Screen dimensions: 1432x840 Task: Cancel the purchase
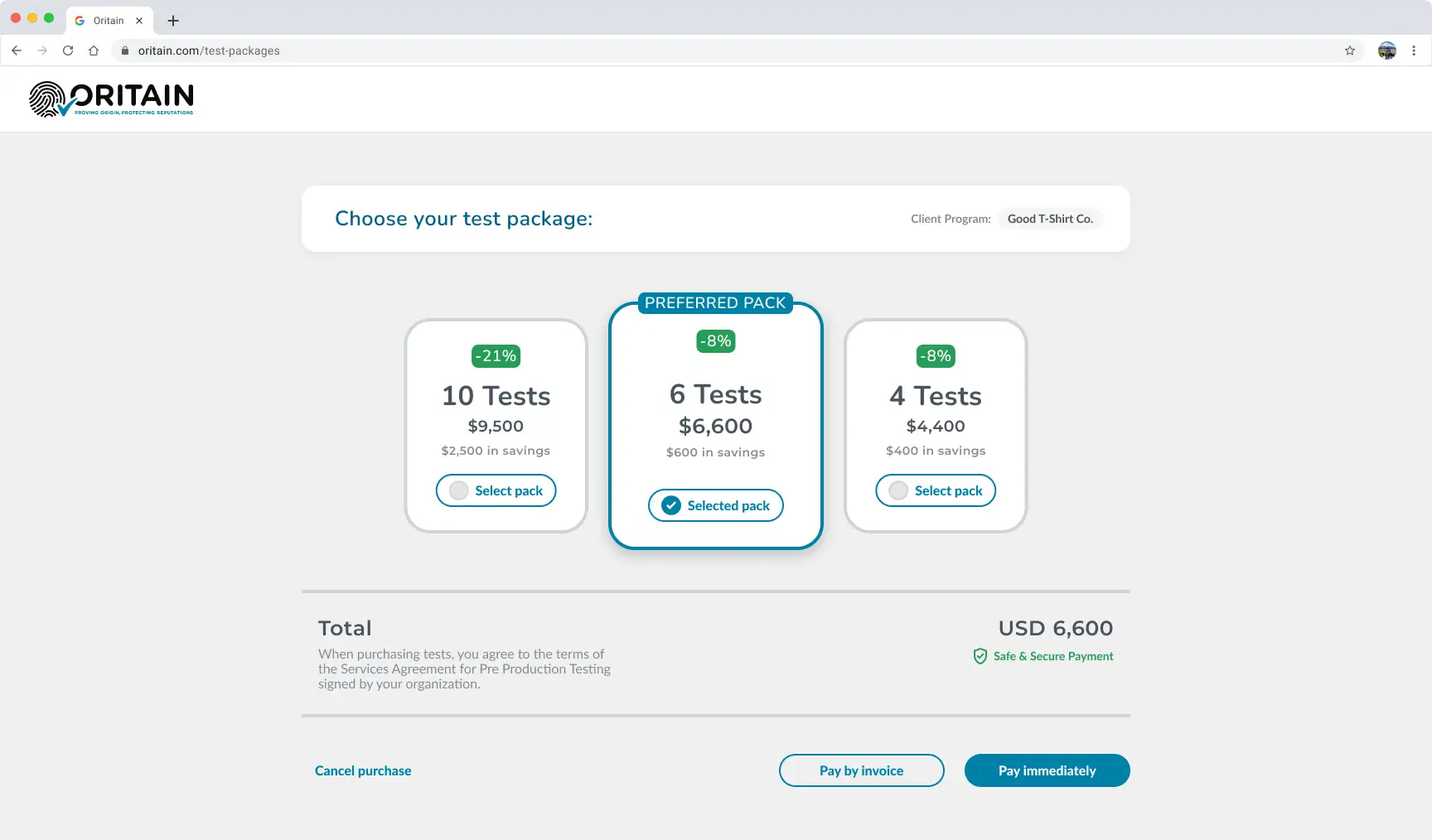coord(363,770)
